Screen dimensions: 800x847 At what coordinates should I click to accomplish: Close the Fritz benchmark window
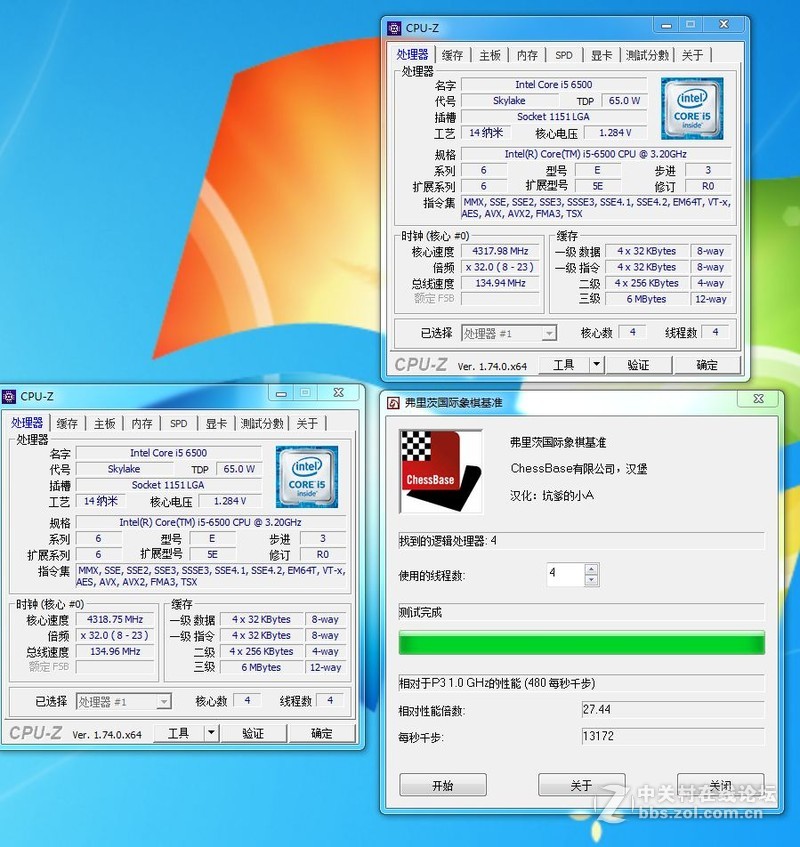pos(758,399)
